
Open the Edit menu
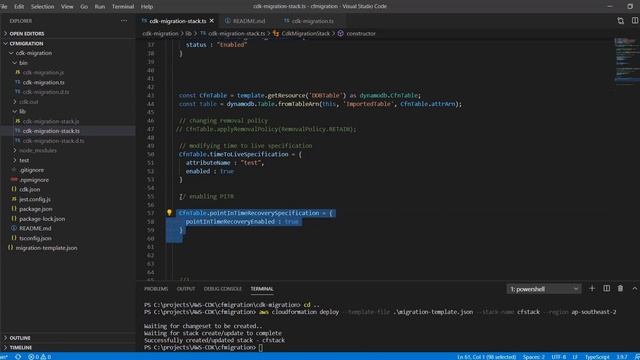coord(19,7)
